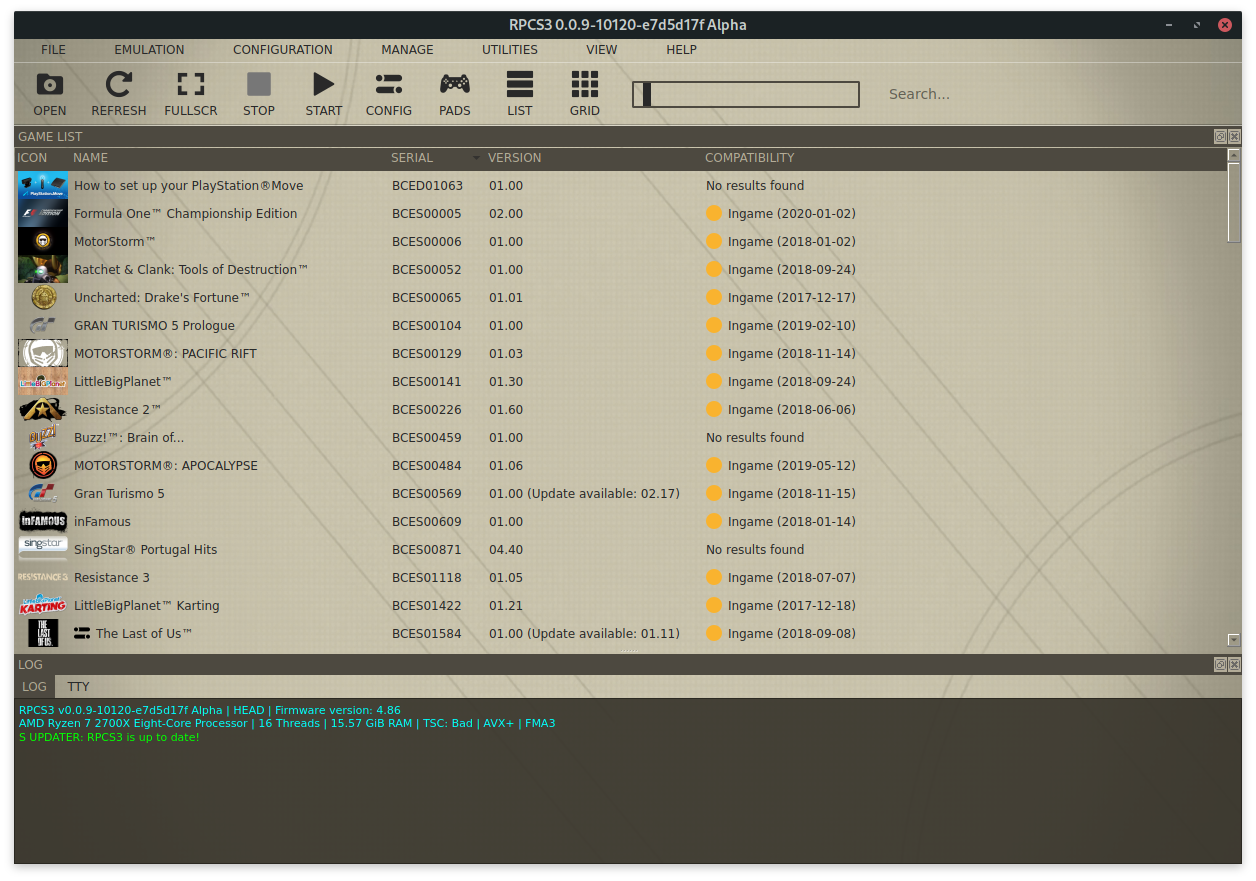Open the CONFIGURATION menu
Screen dimensions: 1256x881
(x=283, y=50)
